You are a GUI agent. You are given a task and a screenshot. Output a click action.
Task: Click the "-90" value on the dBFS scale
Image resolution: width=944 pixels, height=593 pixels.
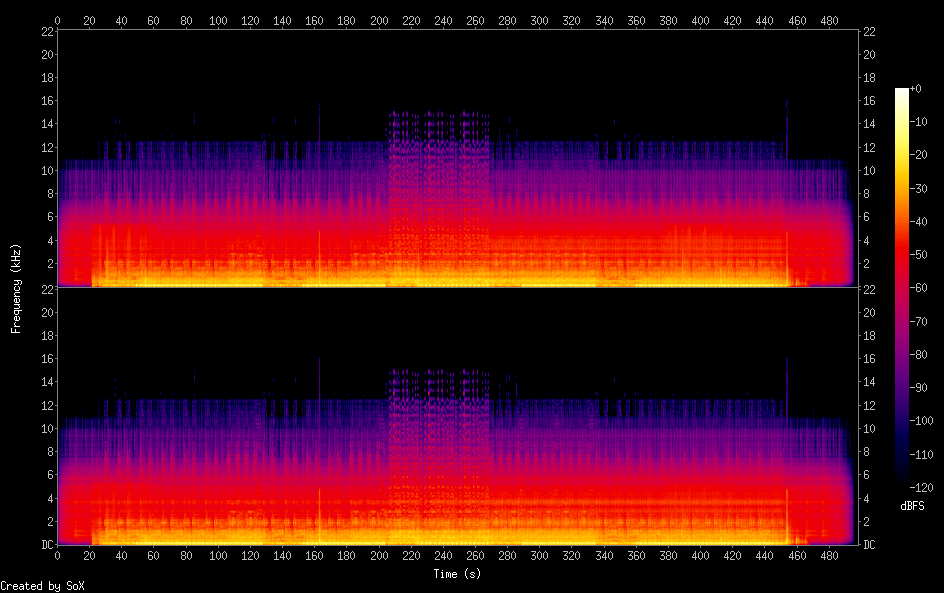[918, 388]
